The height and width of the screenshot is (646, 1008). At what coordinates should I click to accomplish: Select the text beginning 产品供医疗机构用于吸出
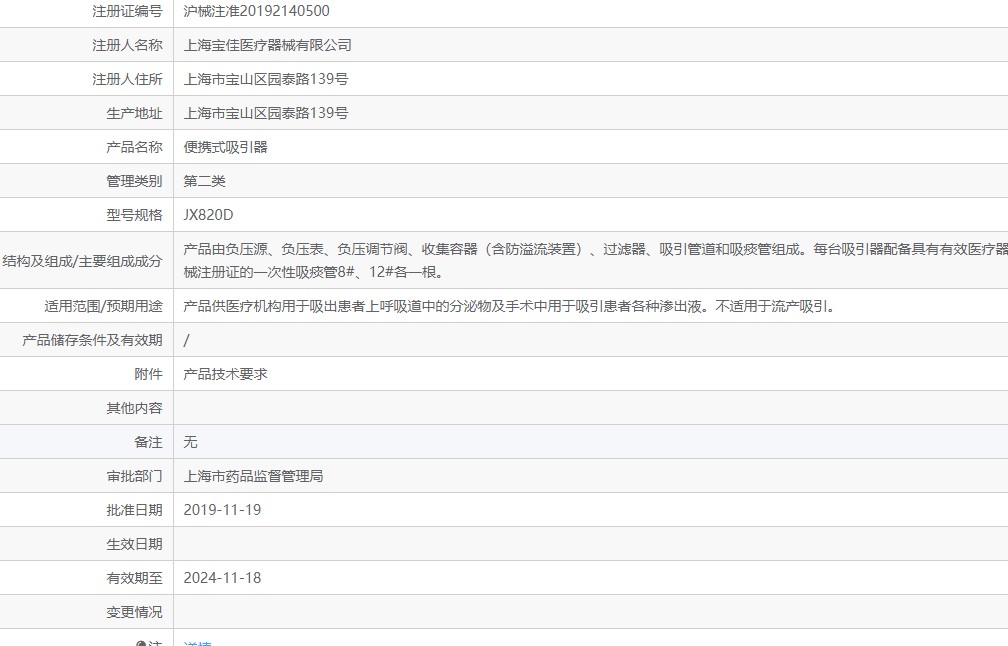click(510, 306)
